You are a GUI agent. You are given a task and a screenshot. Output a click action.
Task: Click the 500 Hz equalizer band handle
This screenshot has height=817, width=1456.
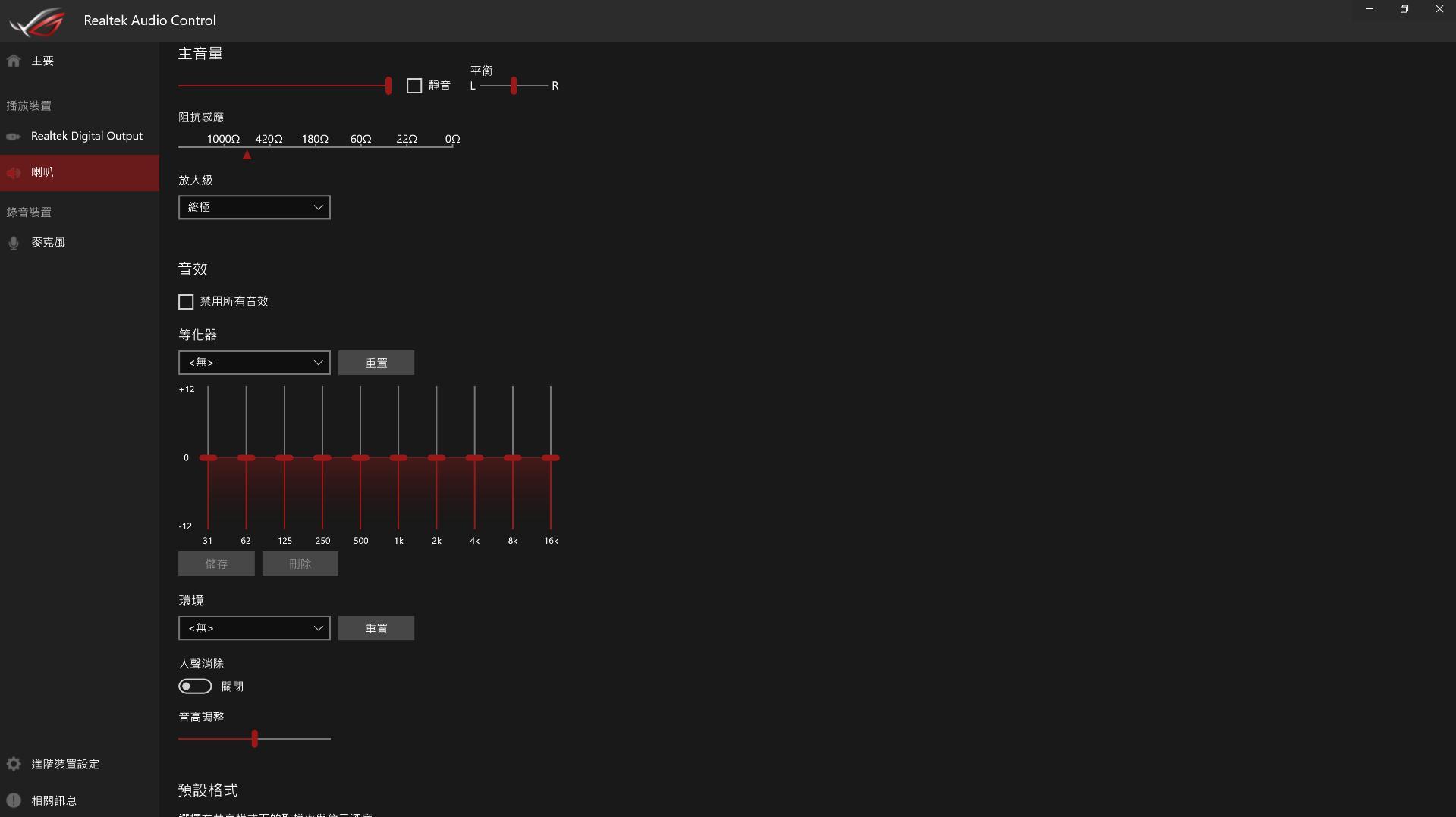[360, 458]
